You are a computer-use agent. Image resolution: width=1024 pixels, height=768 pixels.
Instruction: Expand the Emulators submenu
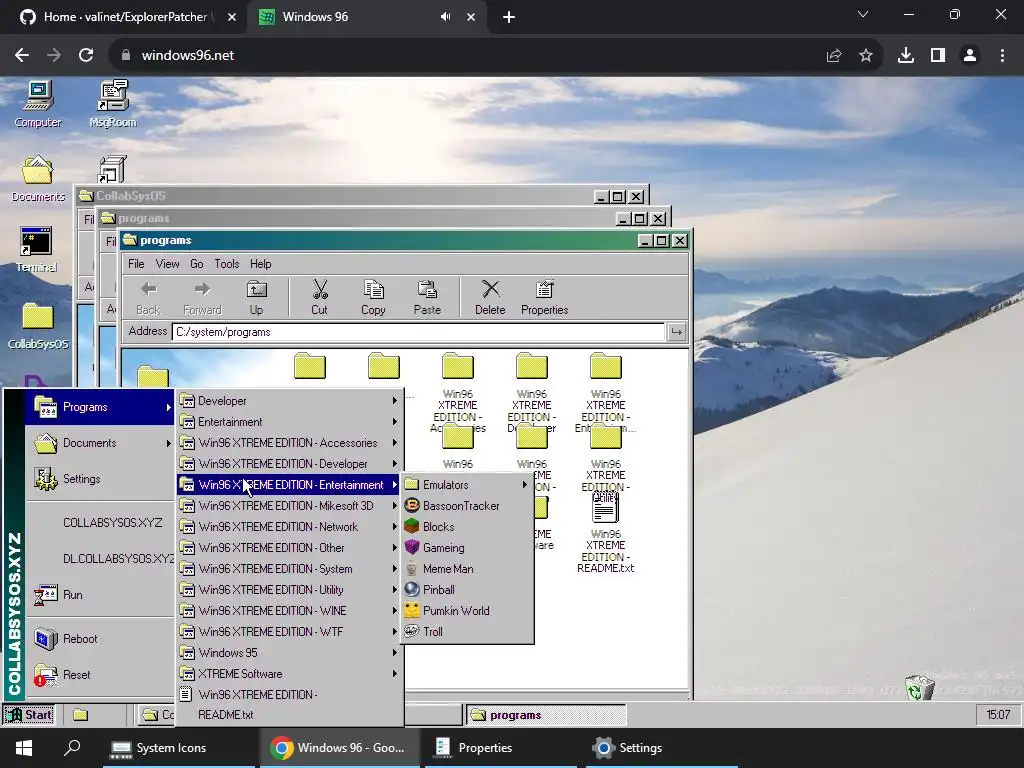coord(467,485)
